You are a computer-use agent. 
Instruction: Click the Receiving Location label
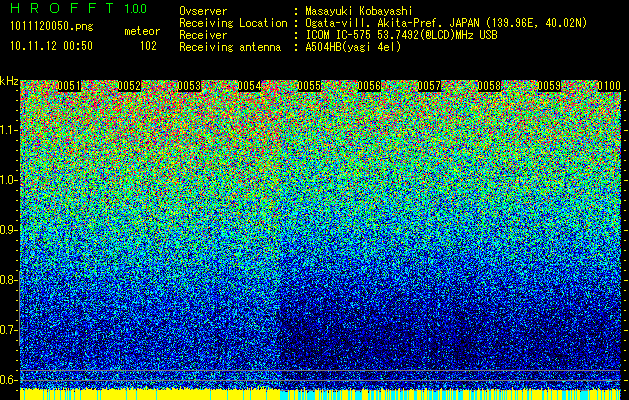coord(233,23)
